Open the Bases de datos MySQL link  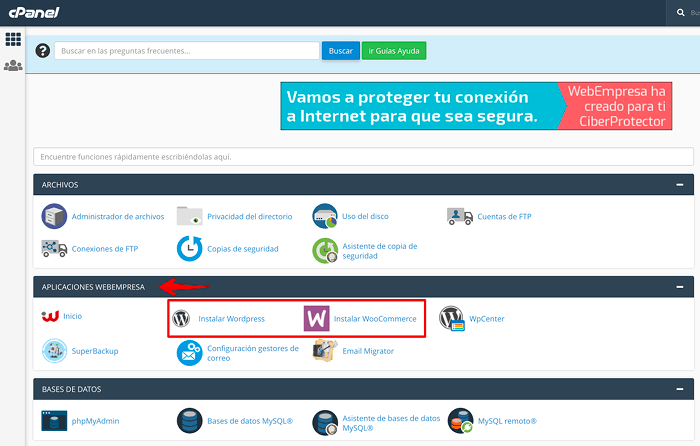pyautogui.click(x=250, y=421)
